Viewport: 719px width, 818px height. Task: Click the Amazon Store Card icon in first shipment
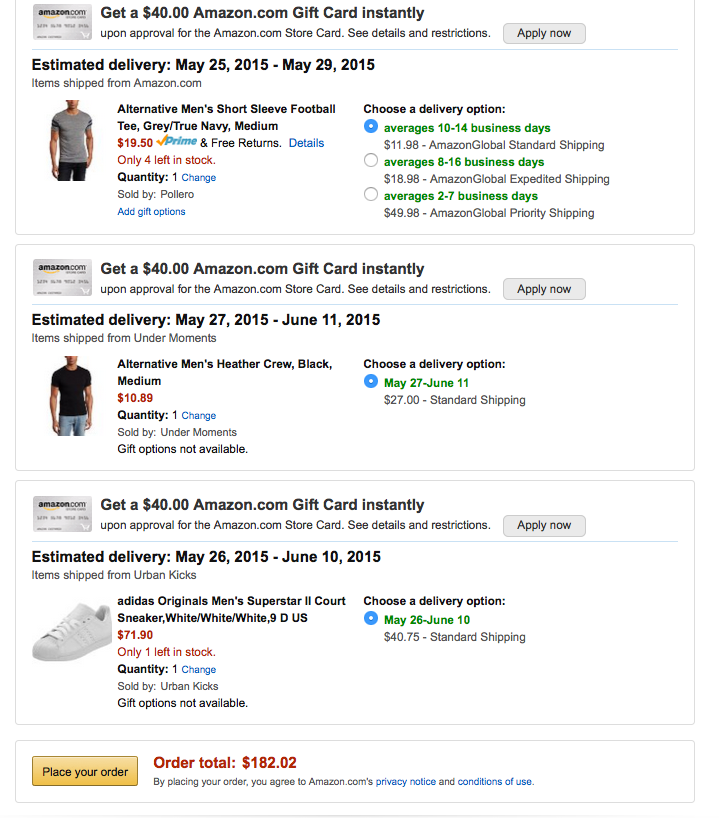tap(63, 22)
